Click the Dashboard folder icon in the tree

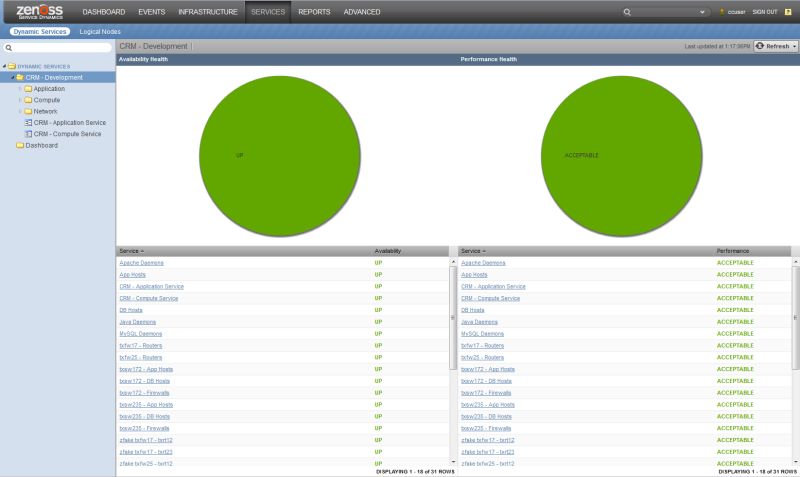point(20,145)
